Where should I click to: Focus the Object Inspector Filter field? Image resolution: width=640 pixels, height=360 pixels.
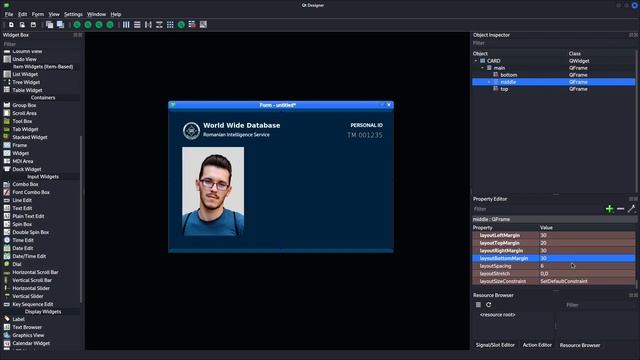pyautogui.click(x=553, y=43)
